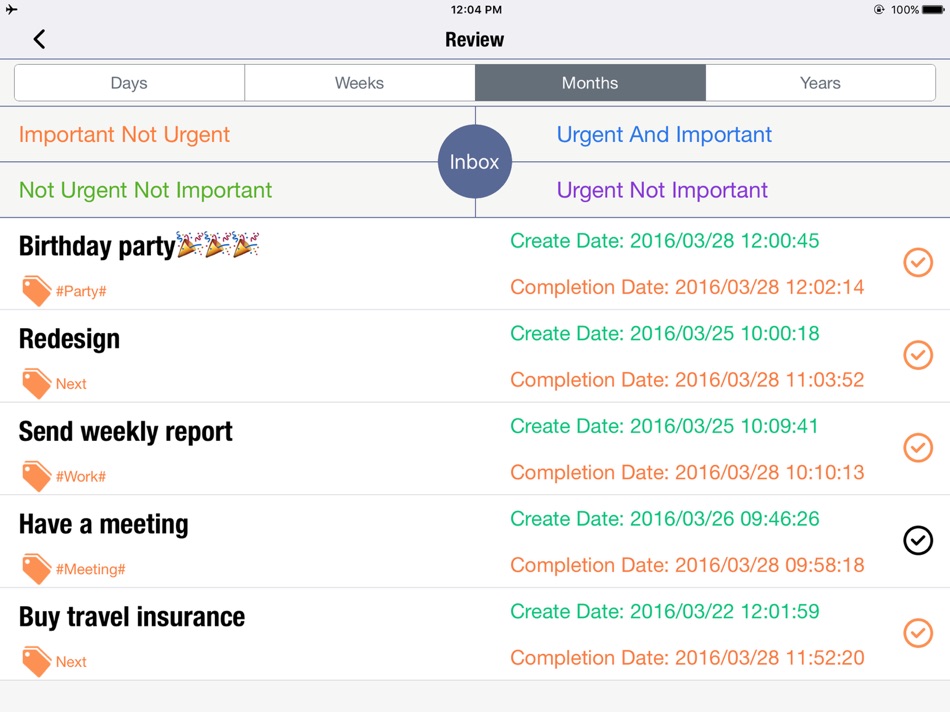Click the tag icon beside #Meeting#
950x712 pixels.
point(36,569)
